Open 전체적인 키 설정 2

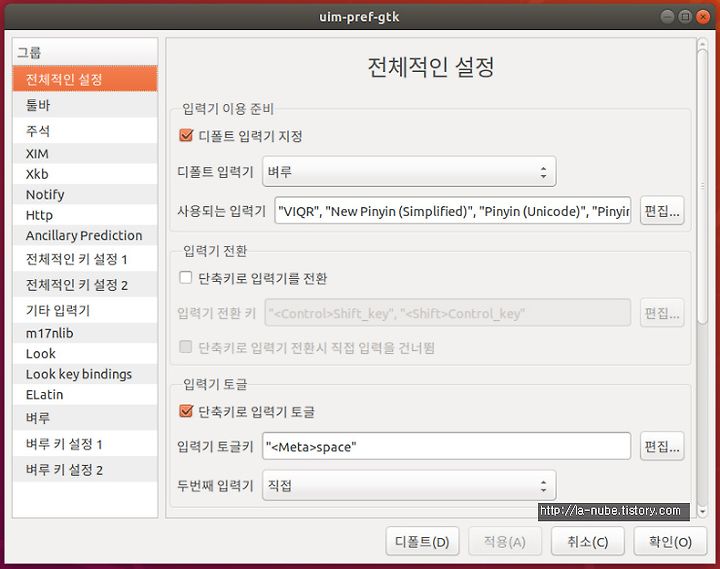pyautogui.click(x=85, y=284)
